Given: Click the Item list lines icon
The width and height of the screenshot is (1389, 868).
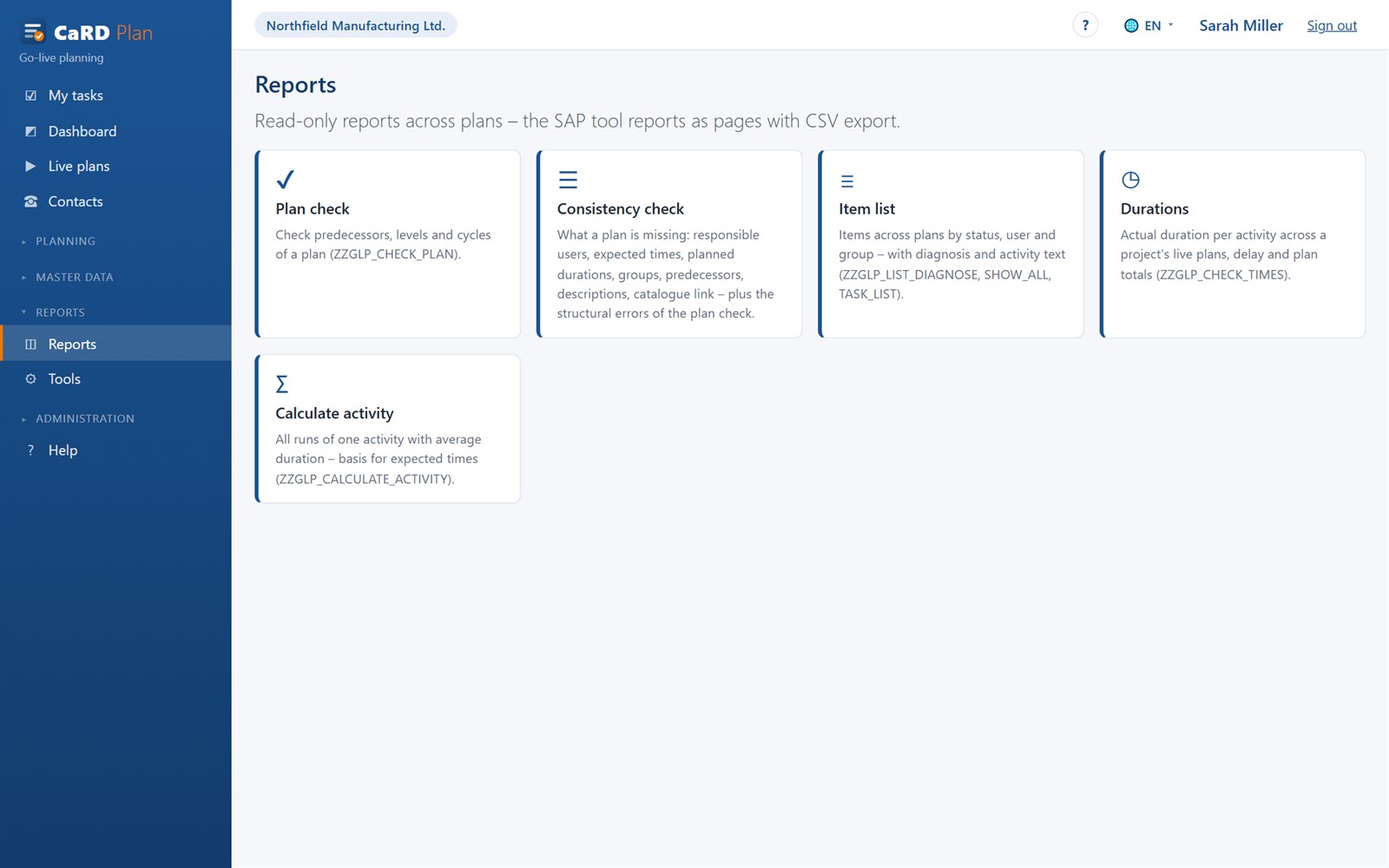Looking at the screenshot, I should (847, 181).
